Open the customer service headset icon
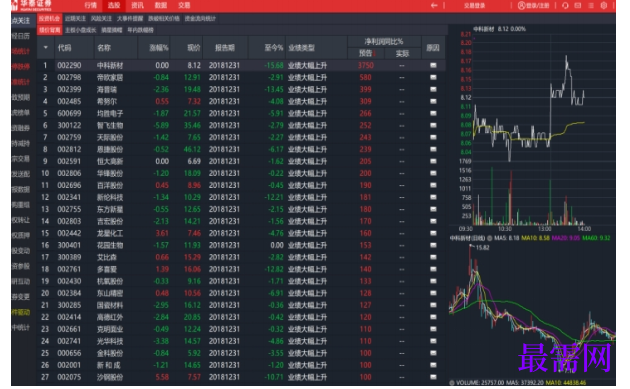The height and width of the screenshot is (389, 630). [x=565, y=5]
